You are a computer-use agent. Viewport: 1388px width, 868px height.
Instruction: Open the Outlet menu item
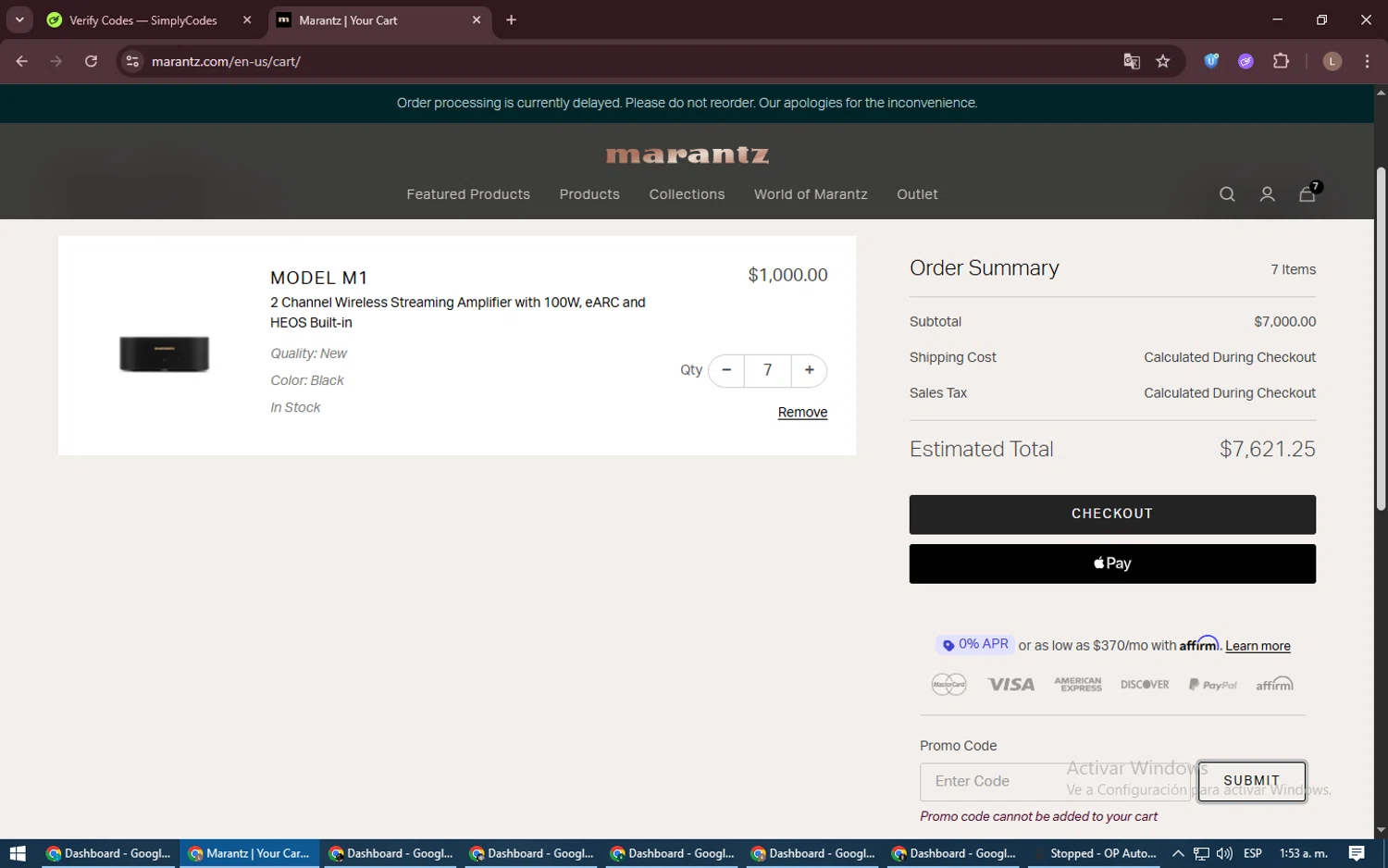[x=917, y=194]
